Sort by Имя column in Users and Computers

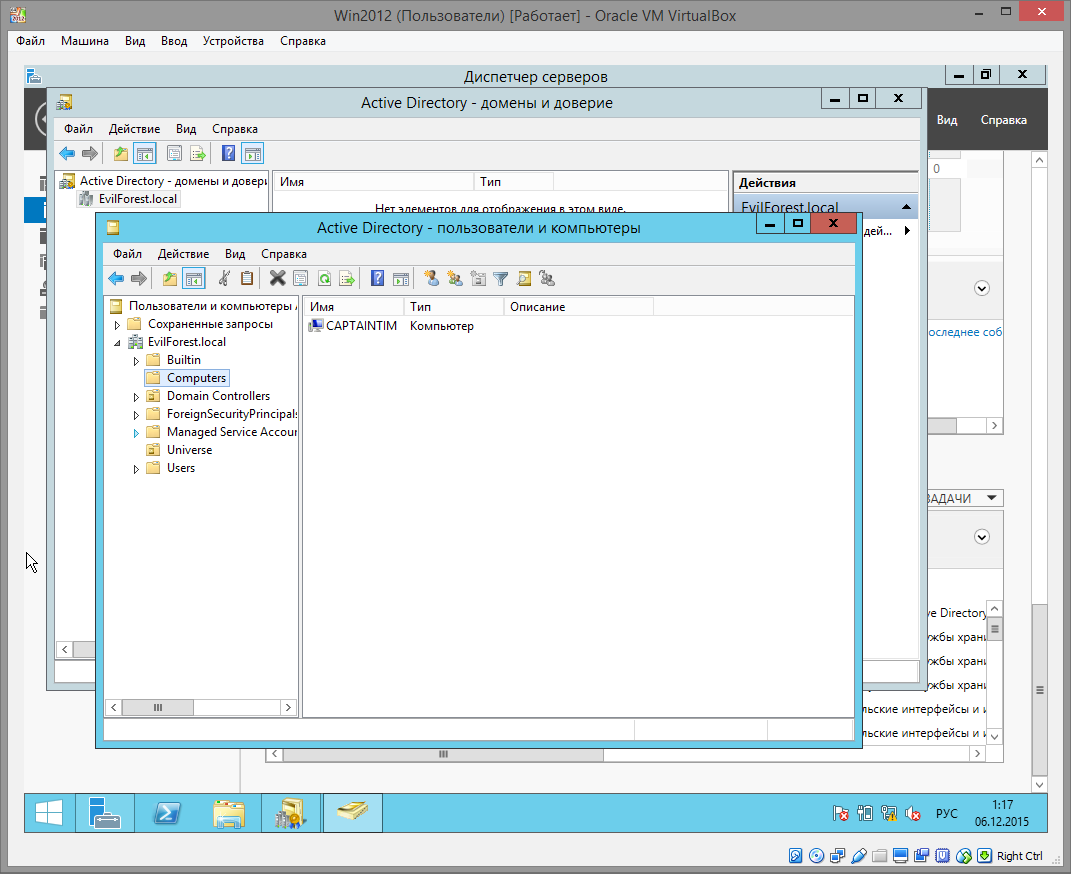(354, 307)
